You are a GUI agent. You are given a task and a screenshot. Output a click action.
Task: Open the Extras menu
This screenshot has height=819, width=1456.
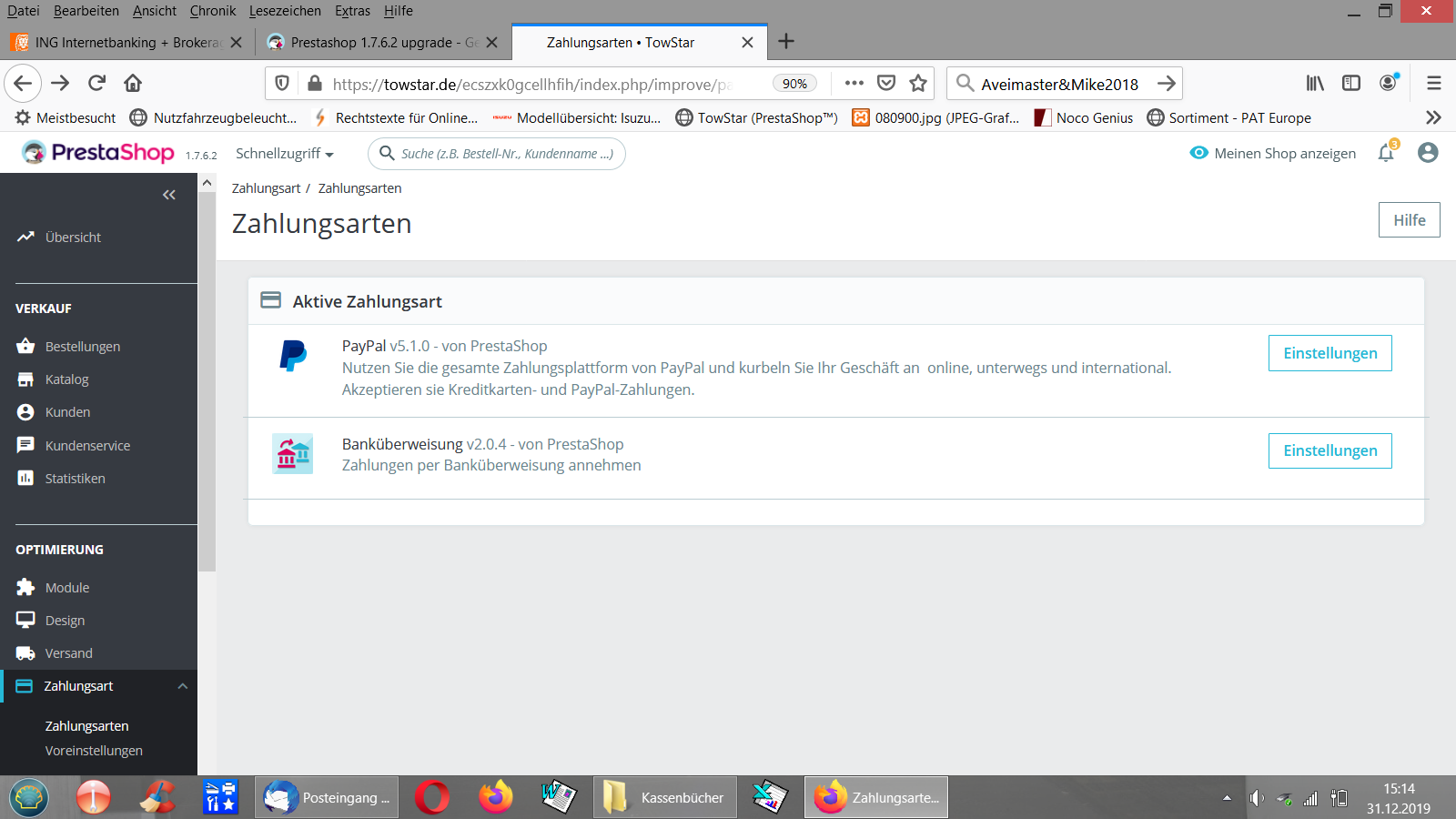[352, 11]
